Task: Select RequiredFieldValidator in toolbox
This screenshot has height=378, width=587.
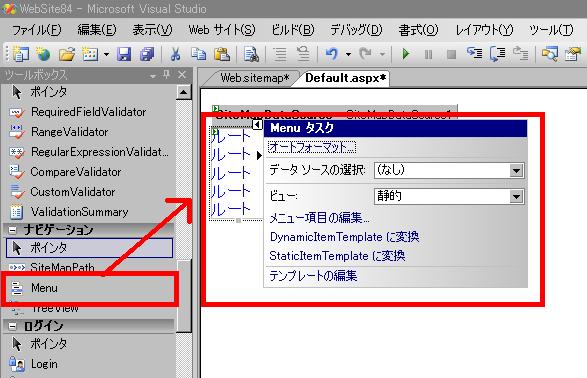Action: coord(88,112)
